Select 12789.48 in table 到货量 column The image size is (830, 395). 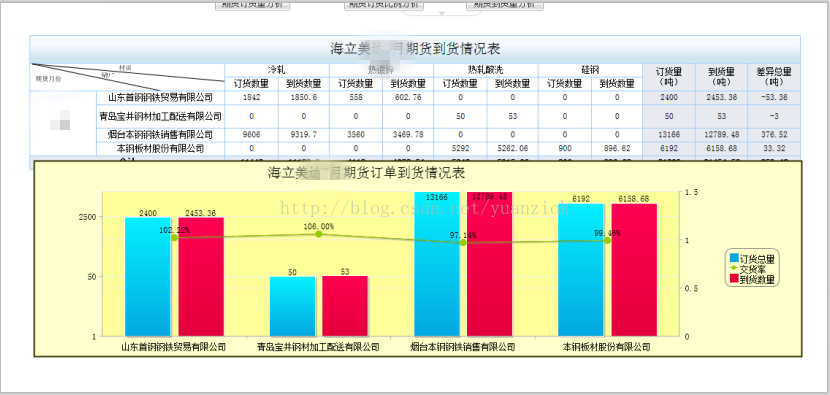[721, 134]
